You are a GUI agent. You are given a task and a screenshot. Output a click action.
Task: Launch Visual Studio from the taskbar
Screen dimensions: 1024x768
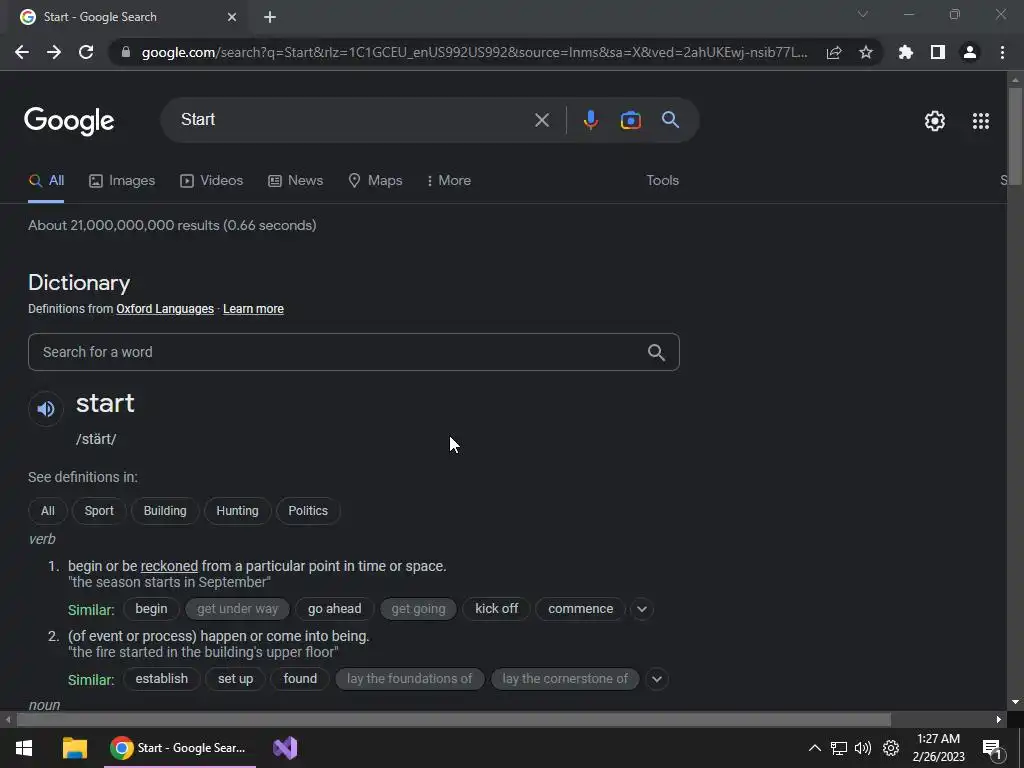click(x=285, y=748)
